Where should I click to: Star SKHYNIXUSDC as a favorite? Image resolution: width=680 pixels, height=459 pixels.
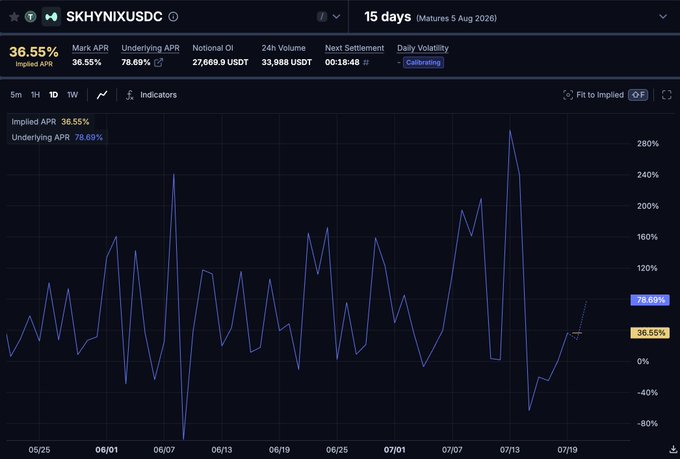click(x=14, y=17)
